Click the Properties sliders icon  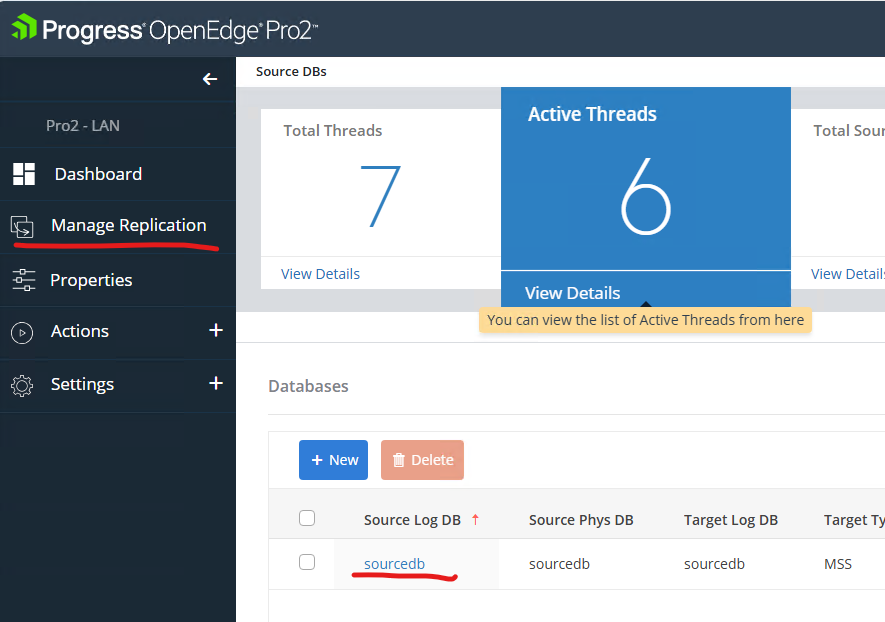click(23, 280)
